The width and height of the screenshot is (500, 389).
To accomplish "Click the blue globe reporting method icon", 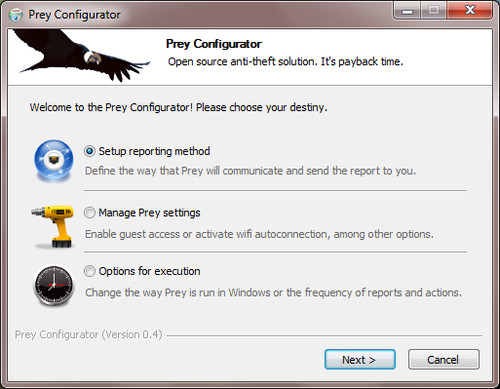I will (x=54, y=160).
